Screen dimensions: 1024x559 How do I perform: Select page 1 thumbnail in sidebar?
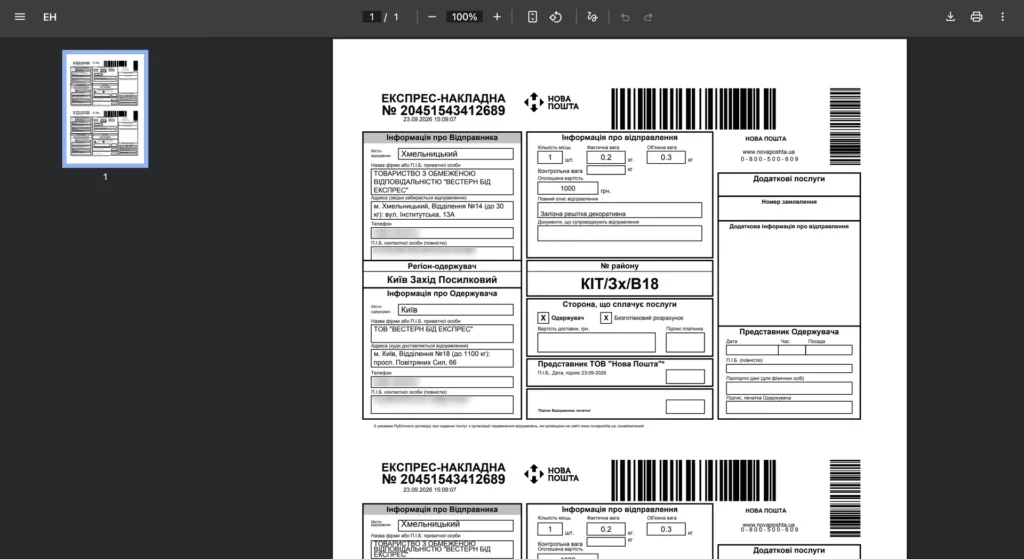[x=105, y=109]
